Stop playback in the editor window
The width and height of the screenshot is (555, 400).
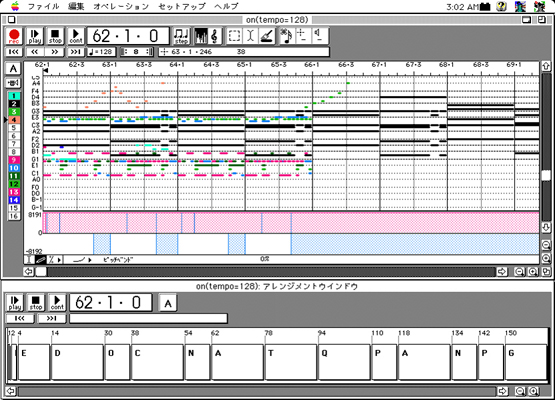coord(55,36)
